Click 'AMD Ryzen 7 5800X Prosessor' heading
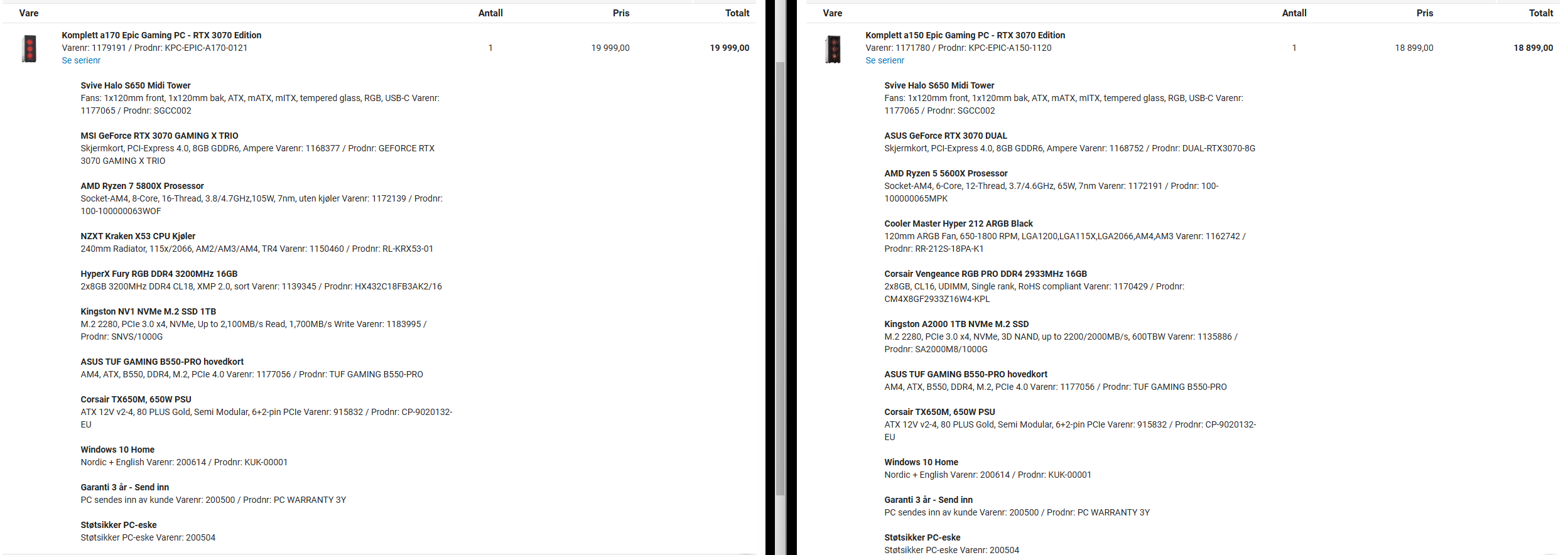 pyautogui.click(x=142, y=186)
